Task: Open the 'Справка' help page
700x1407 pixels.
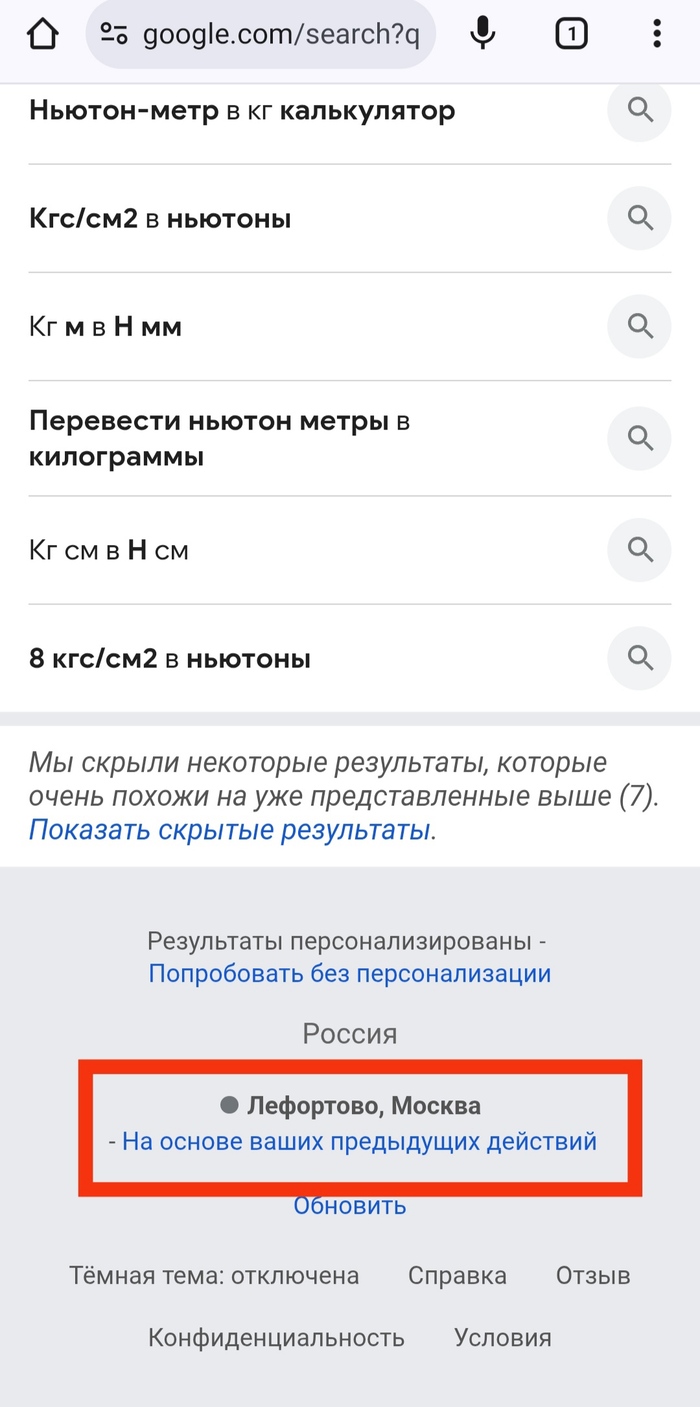Action: click(x=457, y=1275)
